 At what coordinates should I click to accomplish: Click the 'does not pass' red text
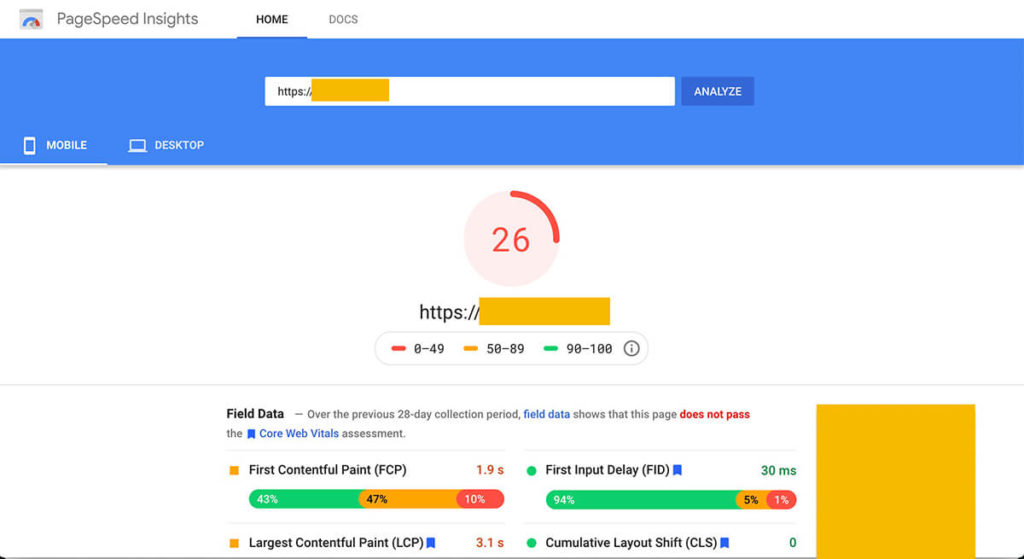click(x=714, y=414)
